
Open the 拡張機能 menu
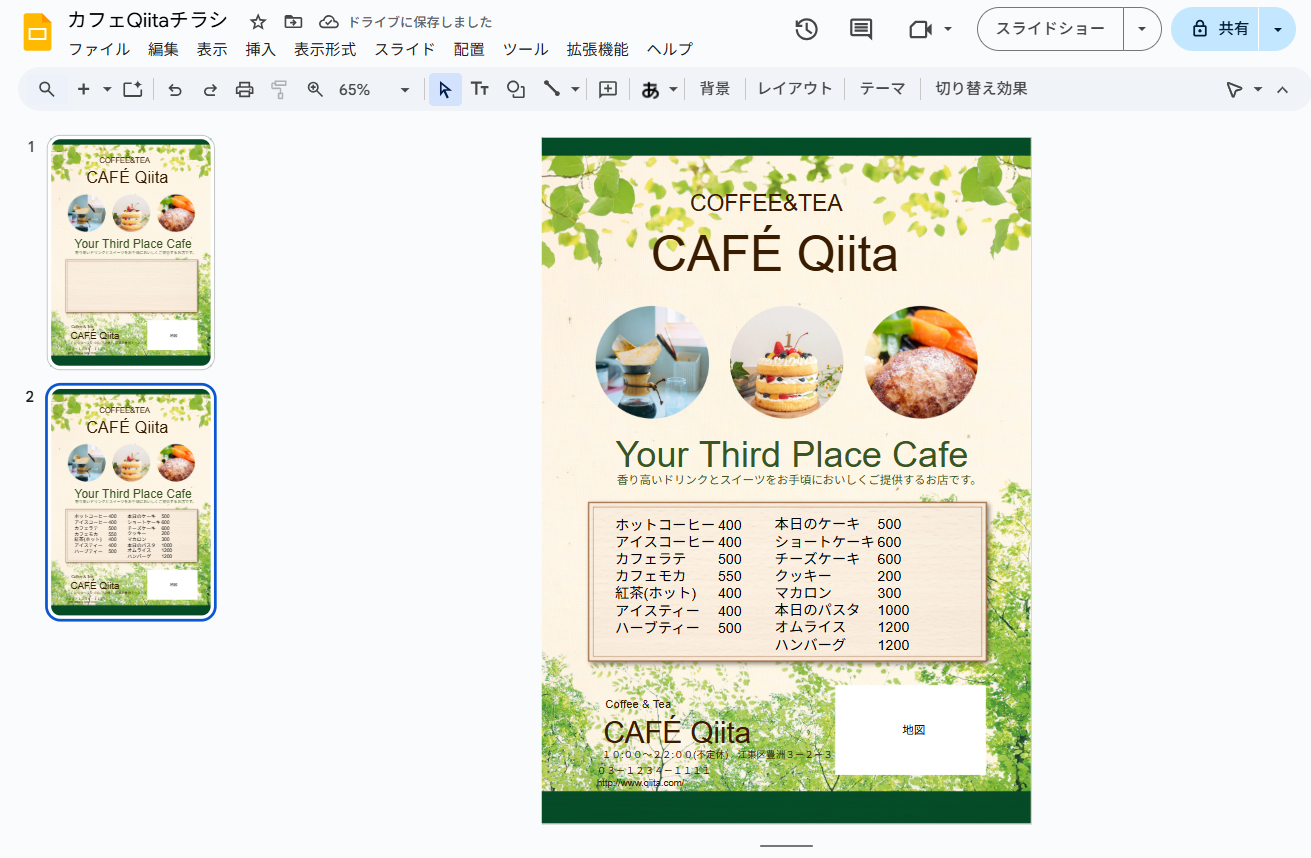(x=598, y=49)
